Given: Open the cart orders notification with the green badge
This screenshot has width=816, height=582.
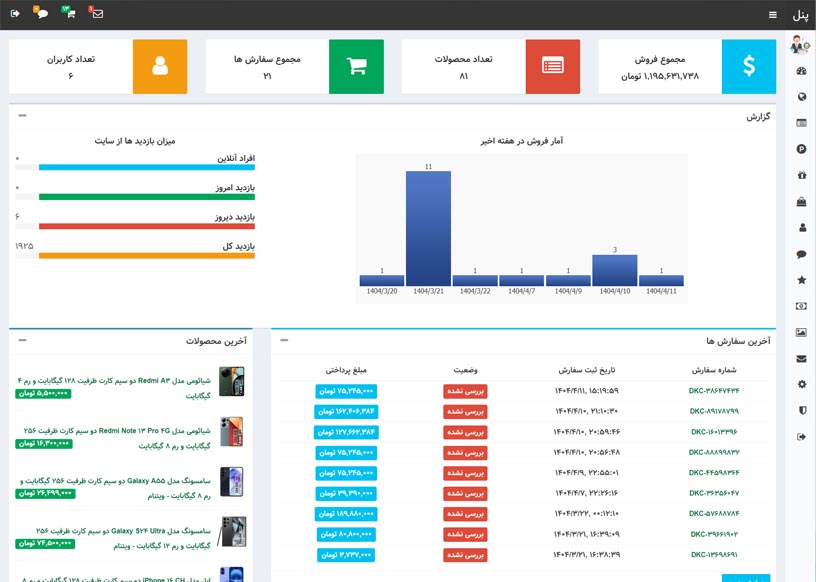Looking at the screenshot, I should (69, 12).
